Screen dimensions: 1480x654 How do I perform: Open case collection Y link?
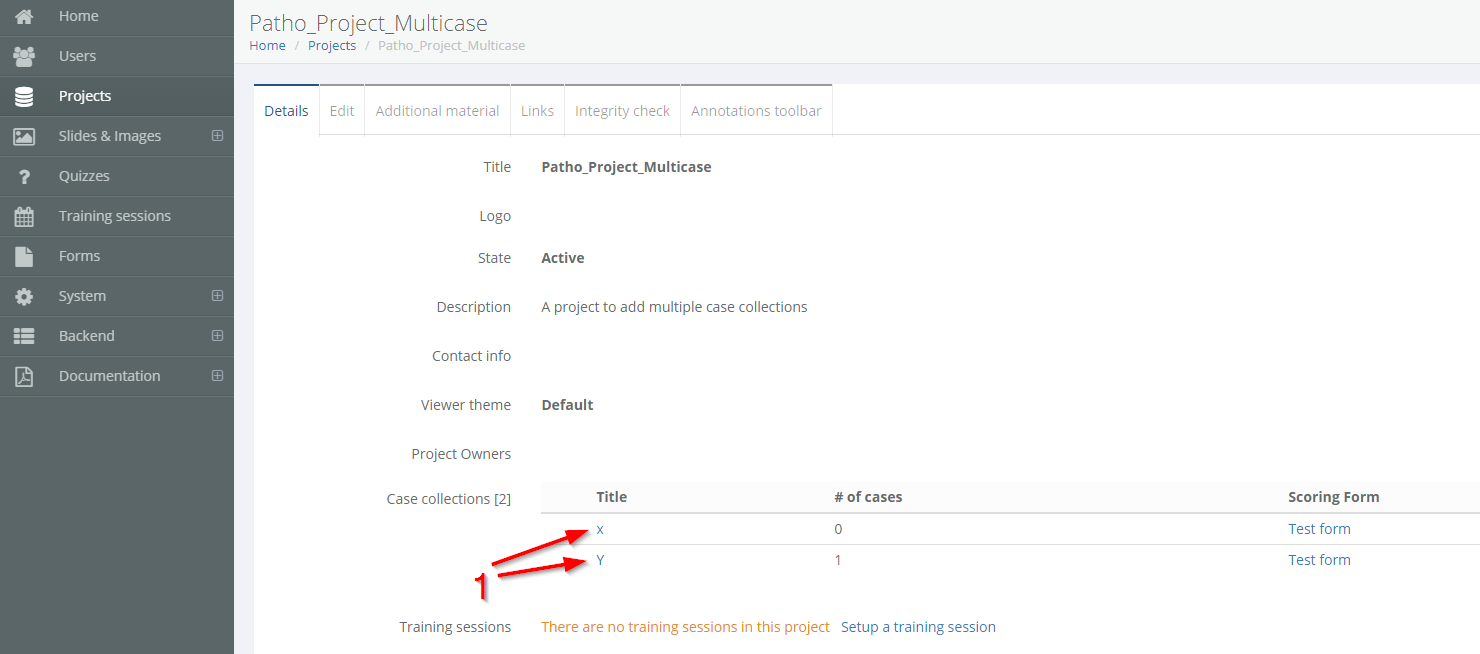(600, 560)
